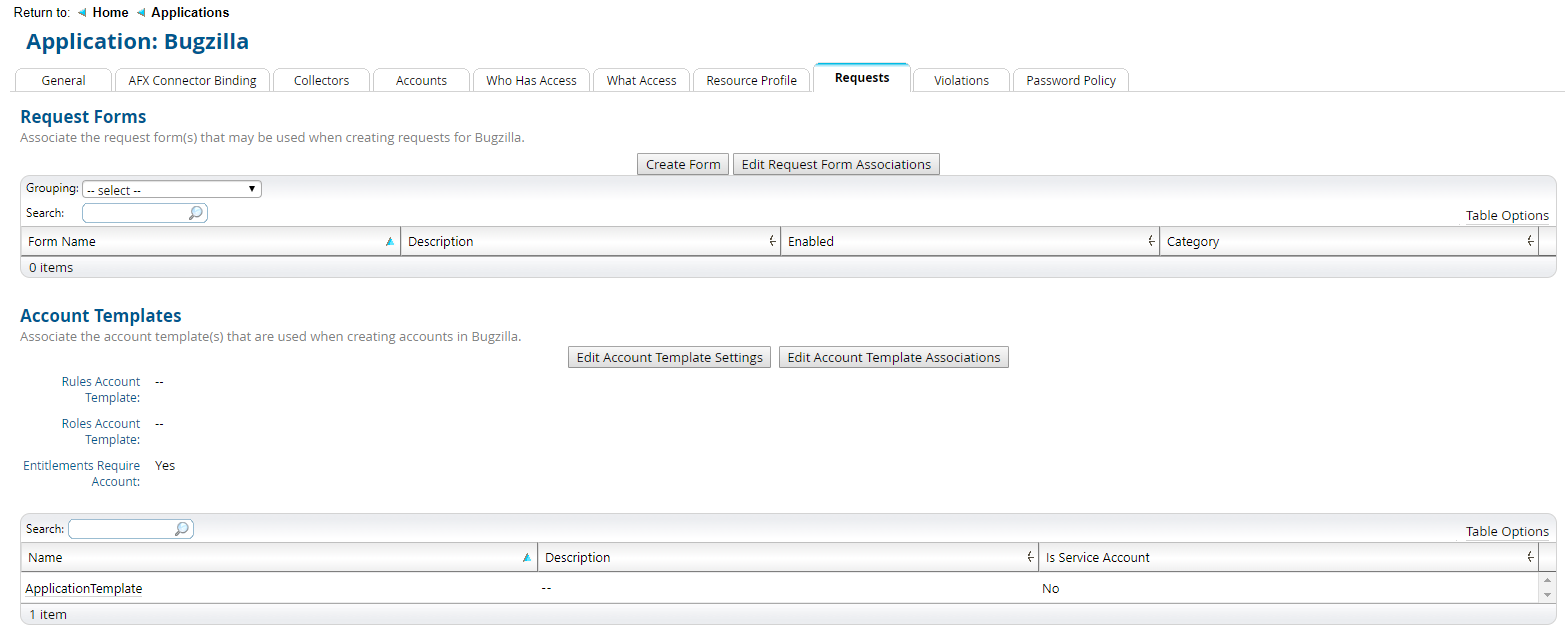The height and width of the screenshot is (625, 1565).
Task: Click the search magnifier icon in Request Forms
Action: click(196, 213)
